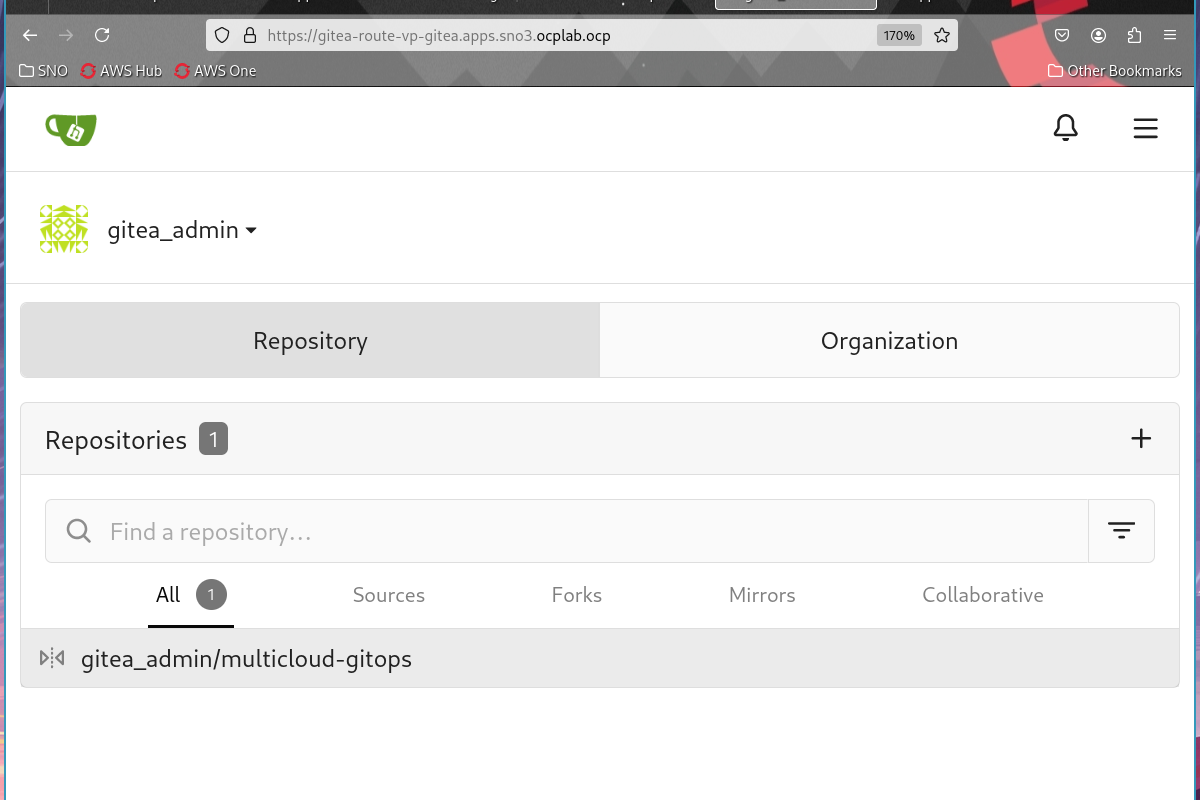Image resolution: width=1200 pixels, height=800 pixels.
Task: Select the Mirrors filter tab
Action: pos(761,595)
